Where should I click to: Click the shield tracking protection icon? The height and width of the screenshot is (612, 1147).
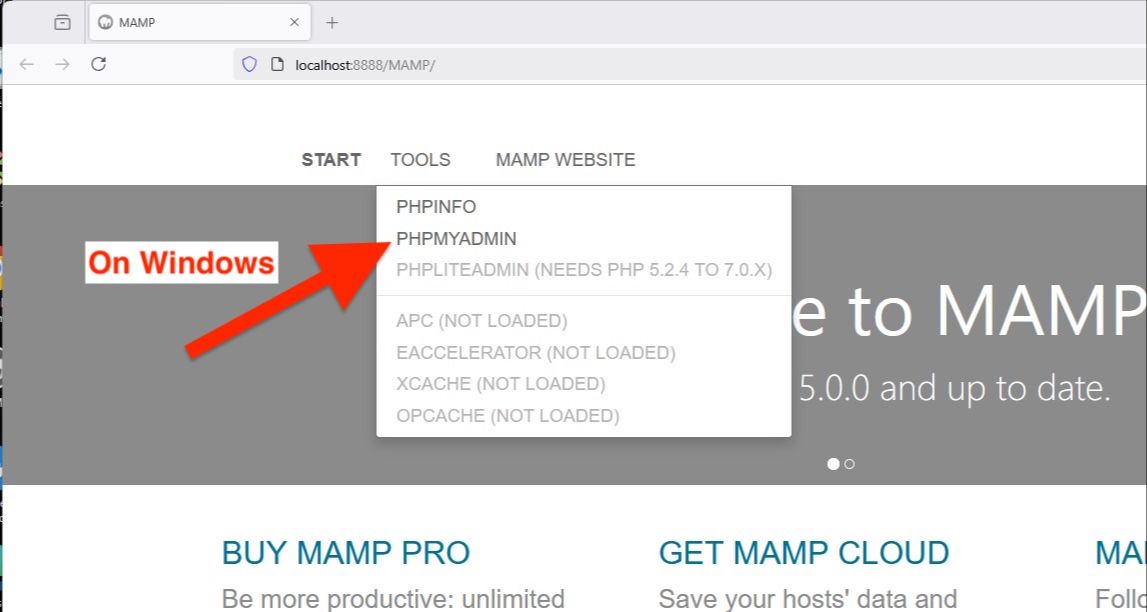coord(249,64)
